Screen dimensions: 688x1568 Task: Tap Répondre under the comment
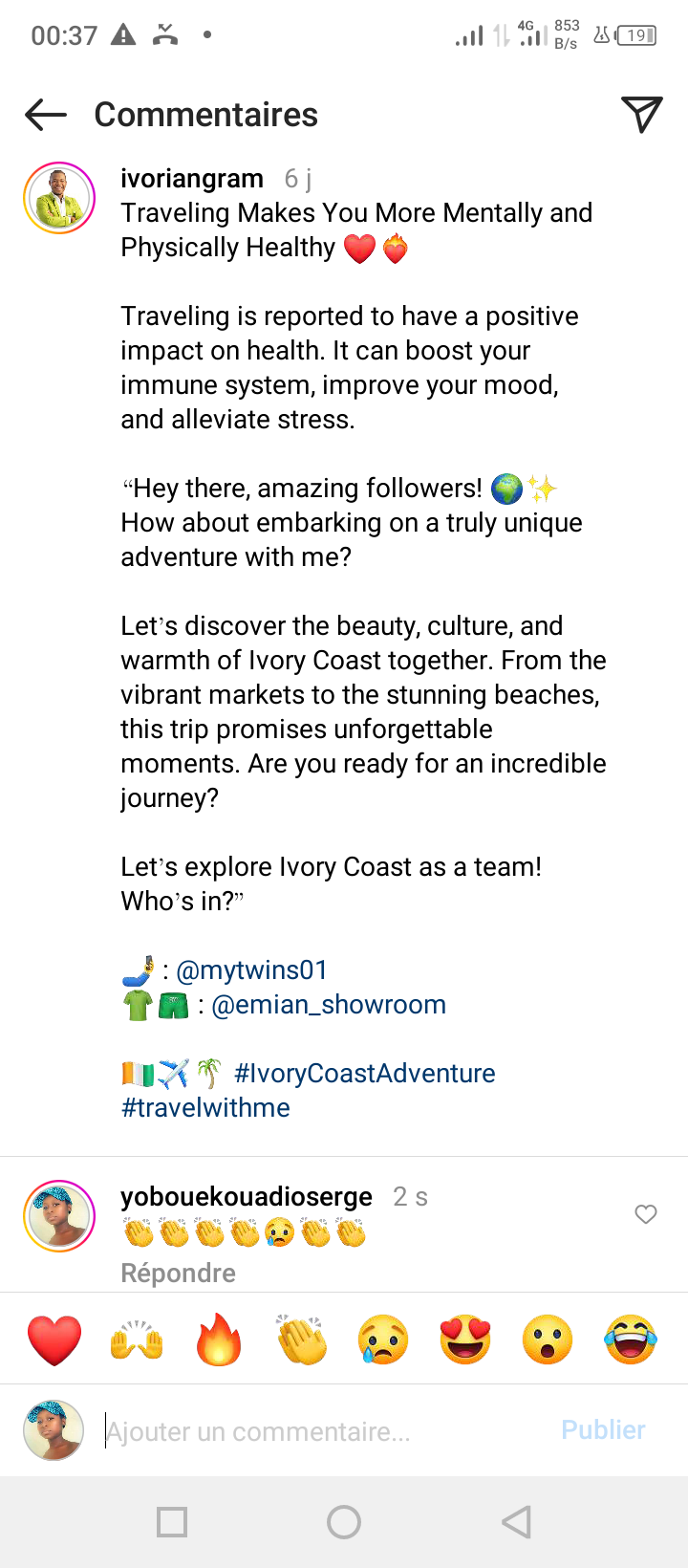tap(178, 1274)
